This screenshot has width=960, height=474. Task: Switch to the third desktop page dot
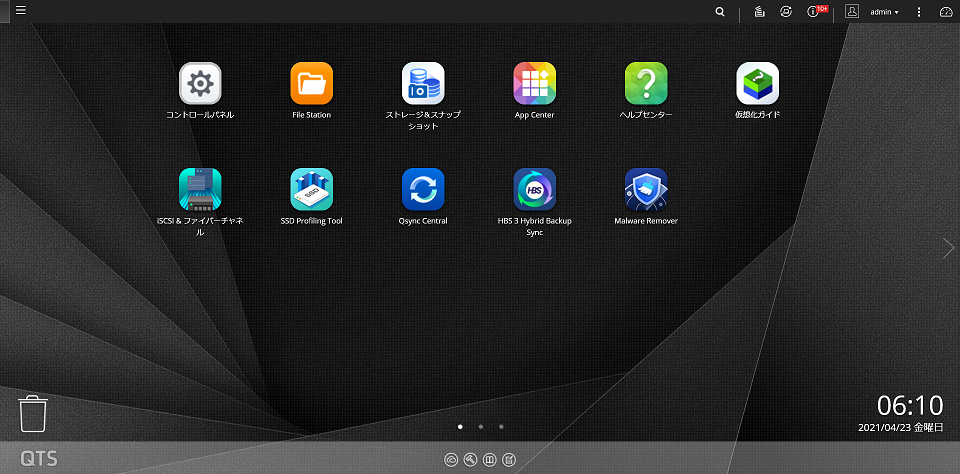click(501, 426)
